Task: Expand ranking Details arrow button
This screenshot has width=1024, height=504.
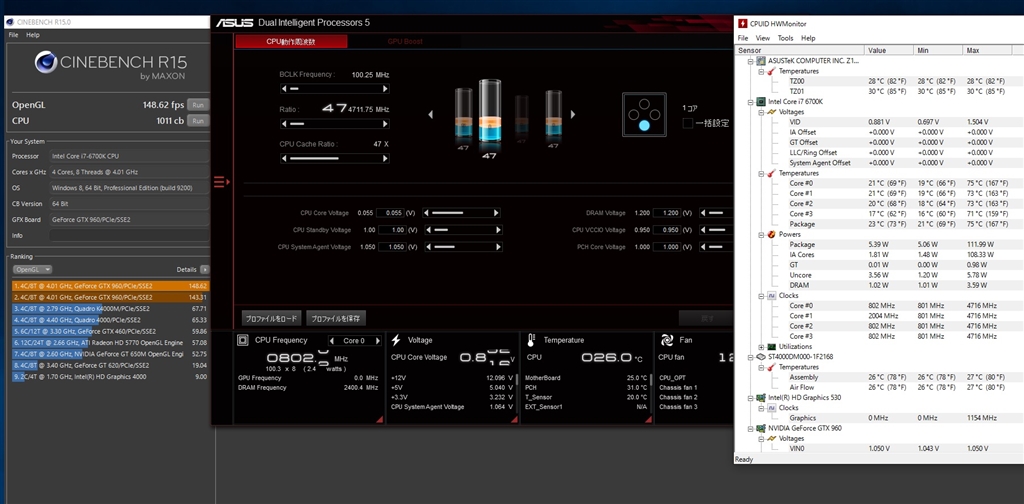Action: click(x=204, y=270)
